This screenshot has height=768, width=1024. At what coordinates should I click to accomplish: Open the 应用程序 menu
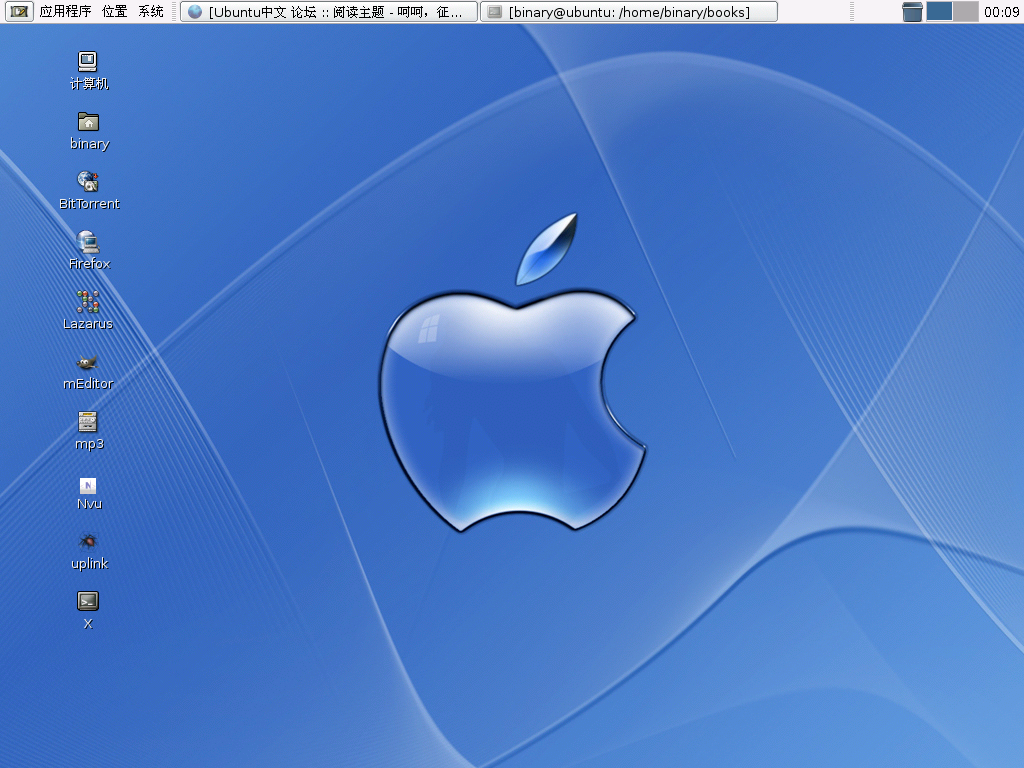(x=65, y=12)
